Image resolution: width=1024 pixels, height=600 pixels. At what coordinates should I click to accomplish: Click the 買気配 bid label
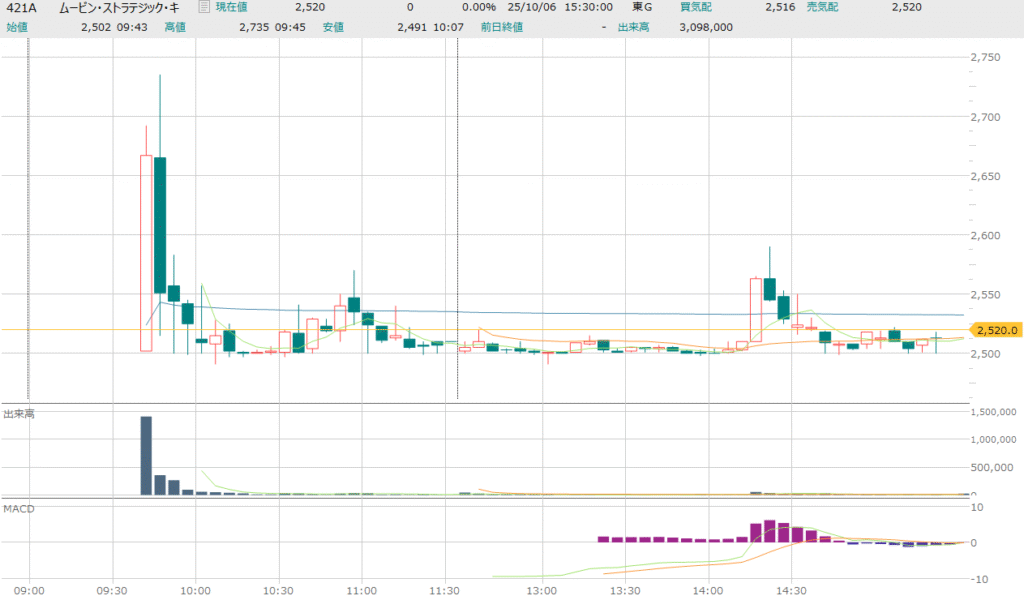[x=696, y=8]
